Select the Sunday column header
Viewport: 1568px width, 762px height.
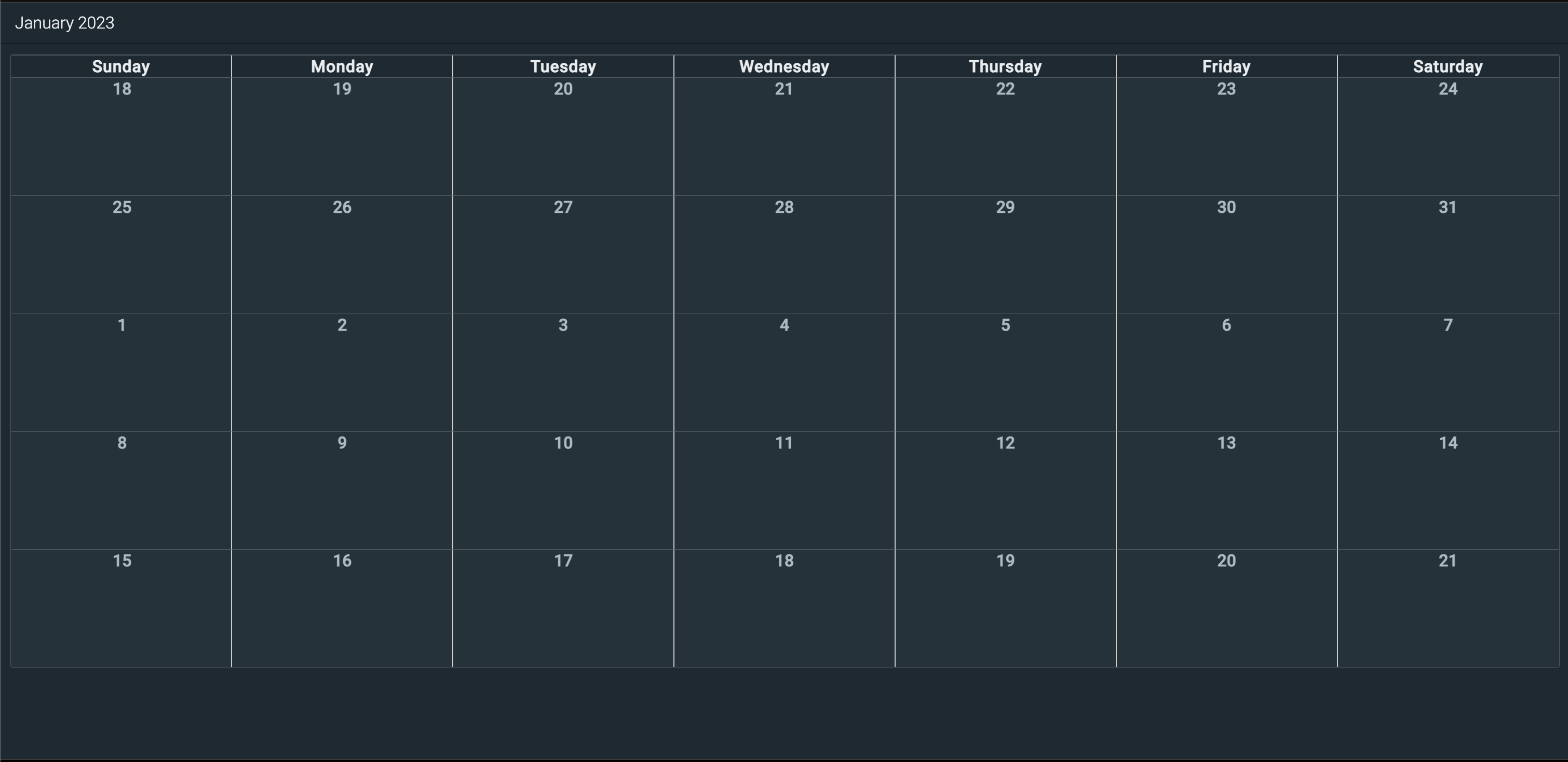click(x=120, y=66)
